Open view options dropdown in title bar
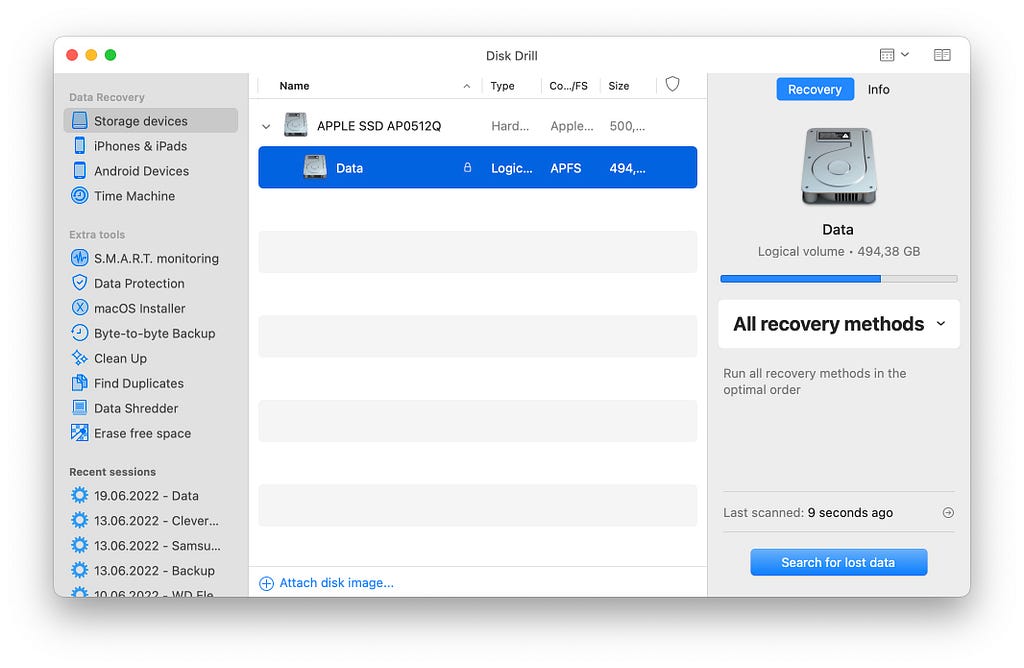The image size is (1024, 668). coord(894,55)
